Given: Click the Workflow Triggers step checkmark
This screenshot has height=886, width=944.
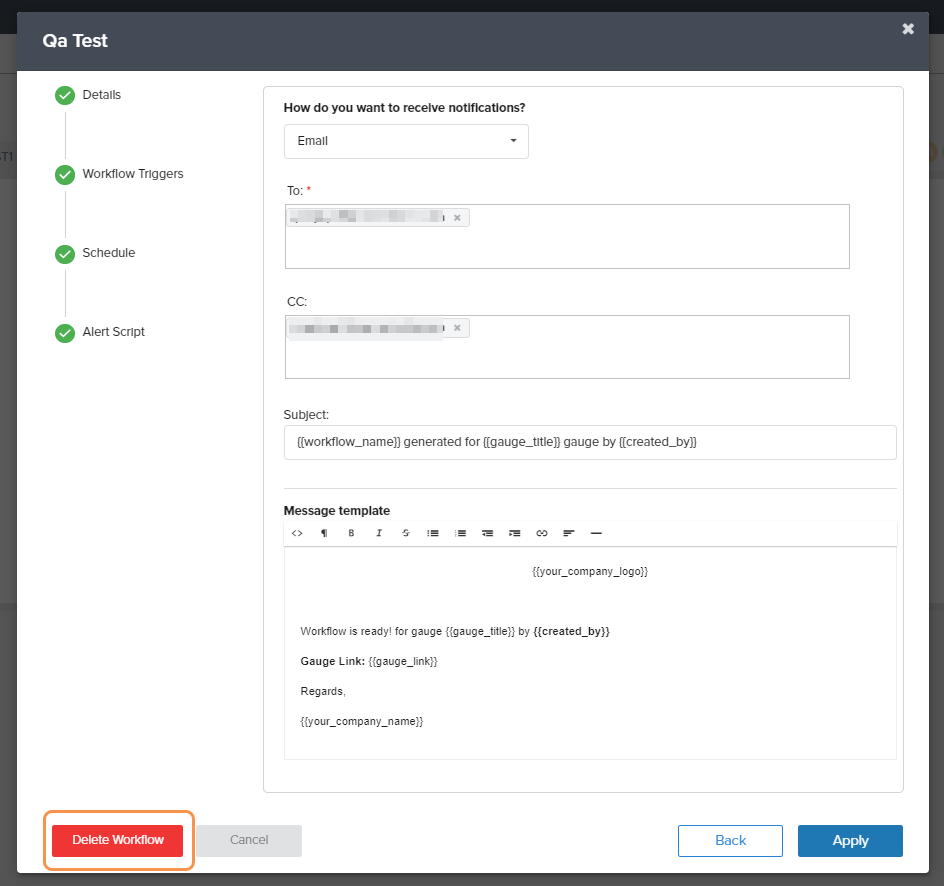Looking at the screenshot, I should 65,175.
